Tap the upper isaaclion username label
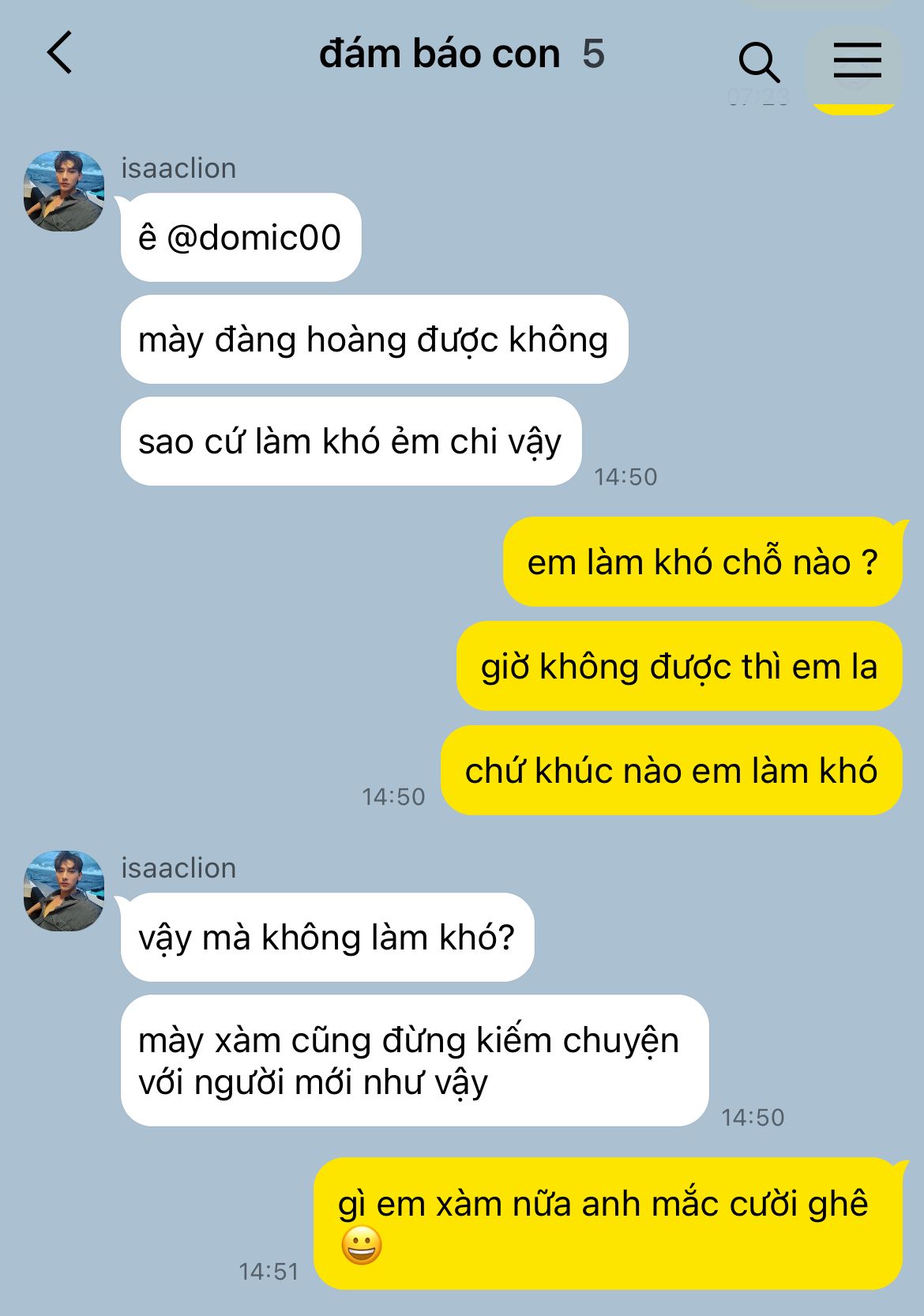 point(178,168)
